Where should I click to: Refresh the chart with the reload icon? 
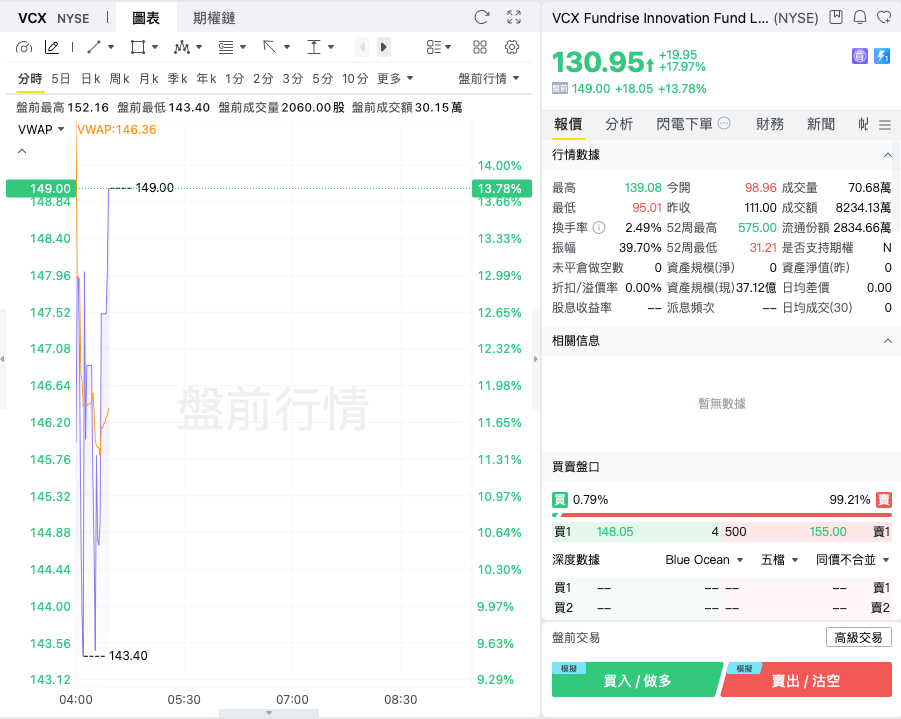(x=481, y=17)
